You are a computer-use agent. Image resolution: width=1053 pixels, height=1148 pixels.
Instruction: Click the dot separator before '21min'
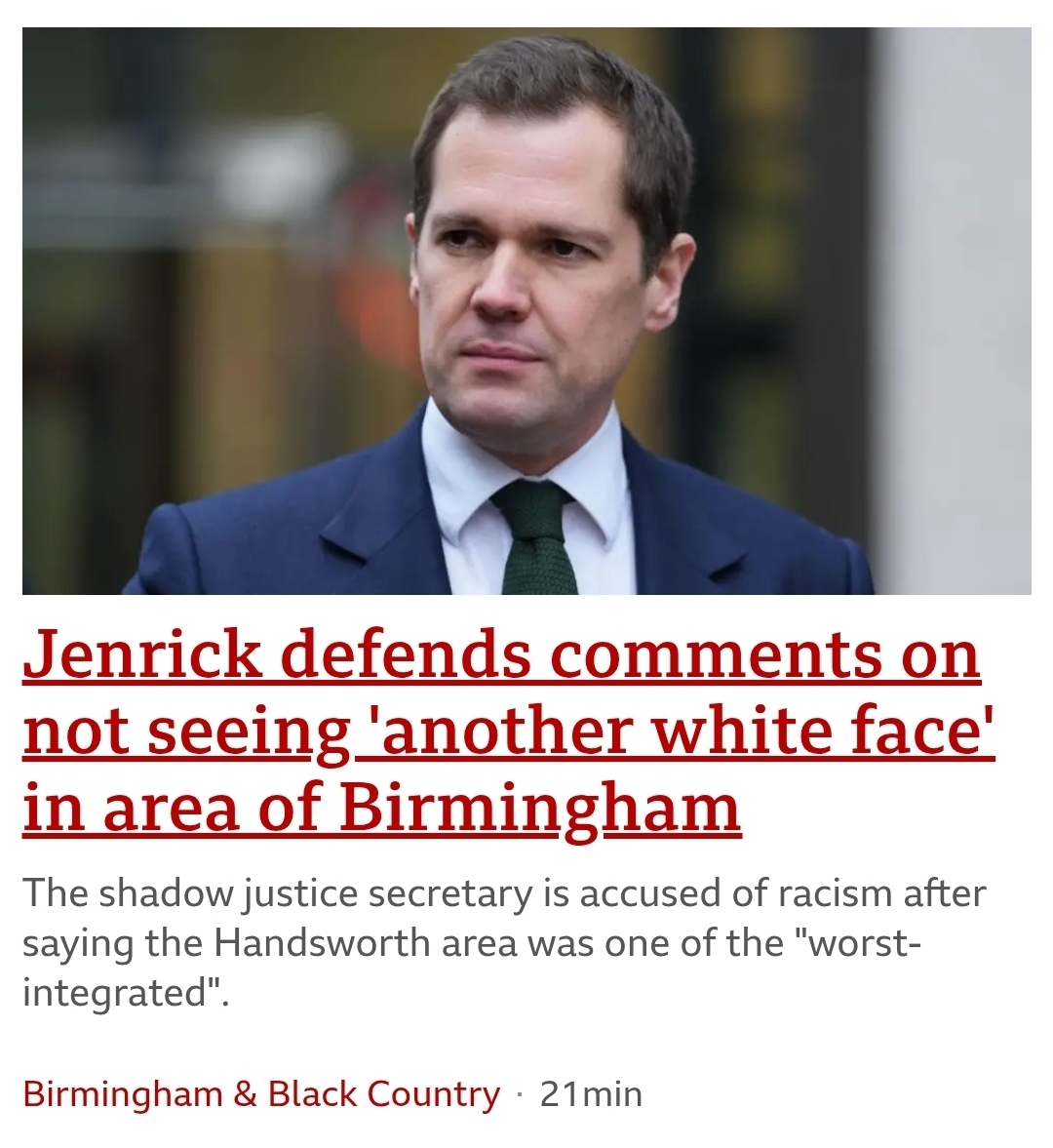521,1096
